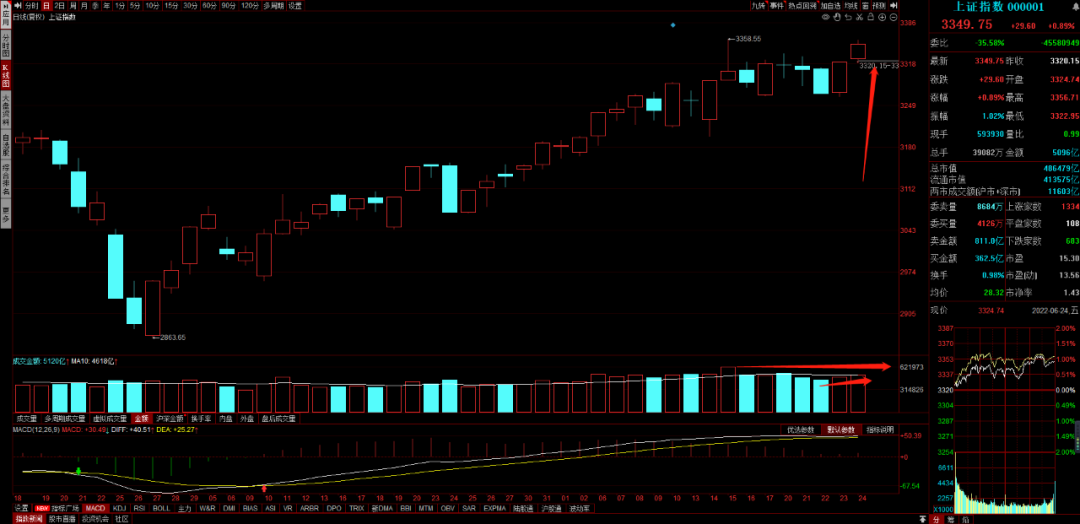1080x524 pixels.
Task: Open the 设置 settings at top toolbar
Action: pos(295,6)
